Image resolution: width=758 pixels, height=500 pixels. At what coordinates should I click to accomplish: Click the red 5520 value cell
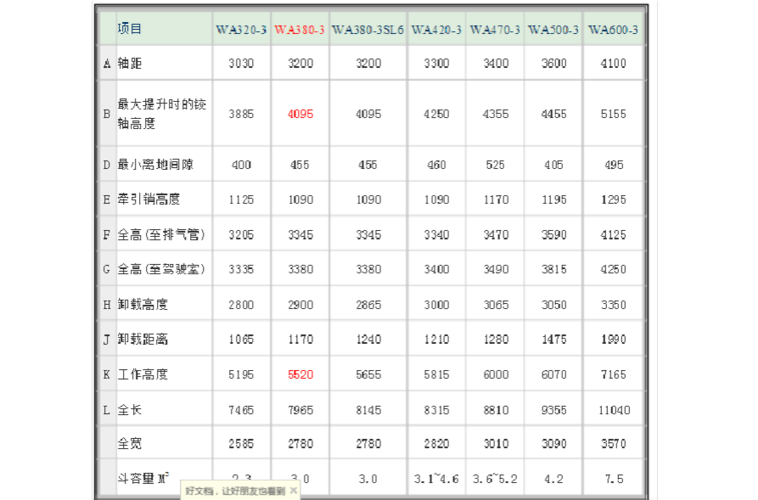click(x=300, y=374)
